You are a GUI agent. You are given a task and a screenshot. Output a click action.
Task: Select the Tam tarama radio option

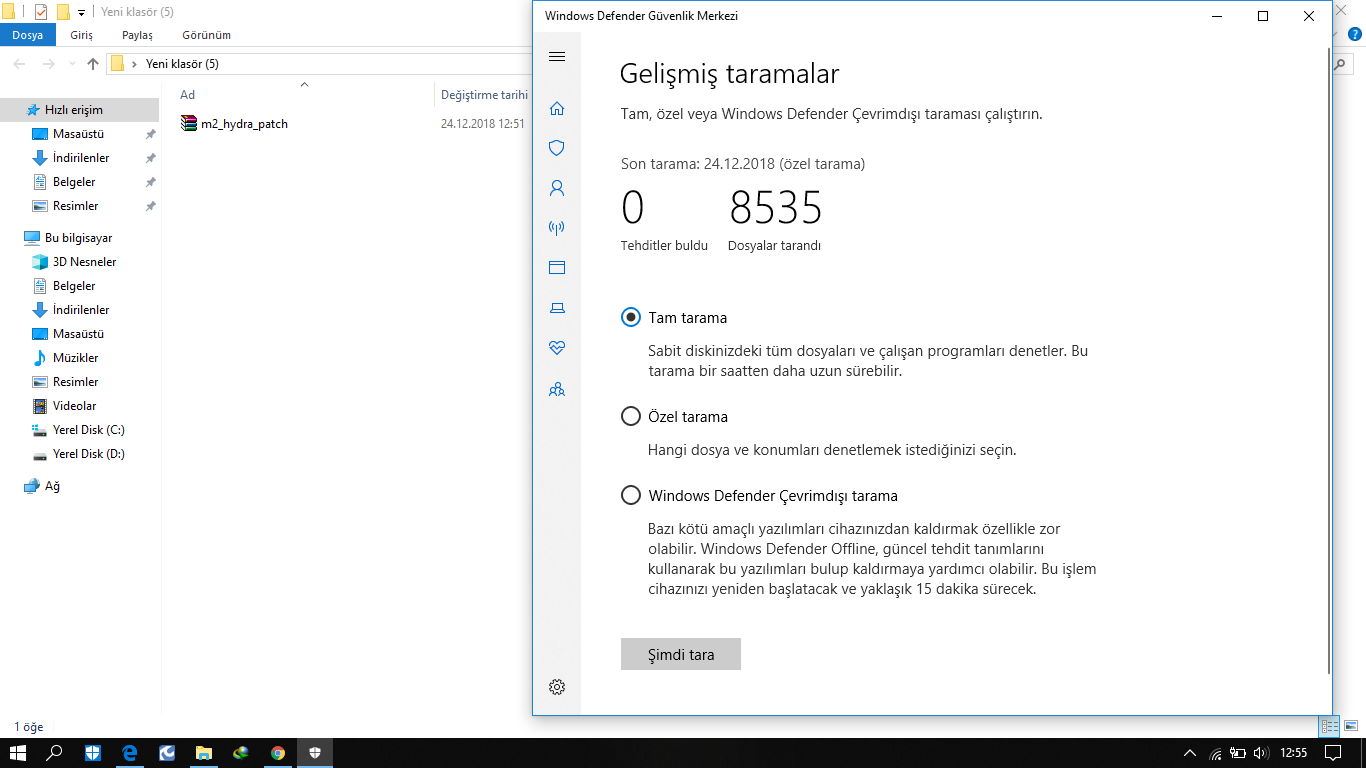point(631,317)
